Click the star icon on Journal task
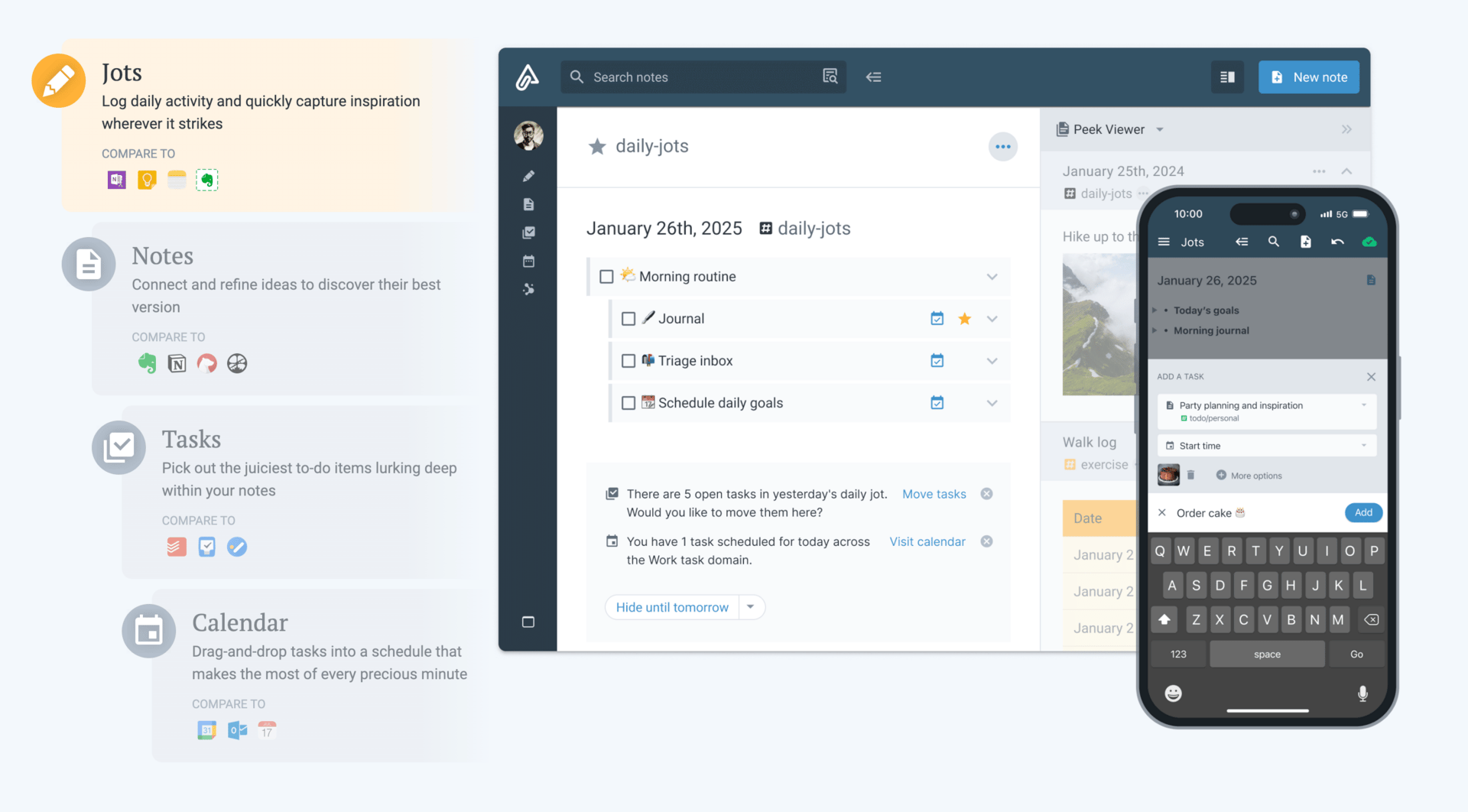 point(964,318)
